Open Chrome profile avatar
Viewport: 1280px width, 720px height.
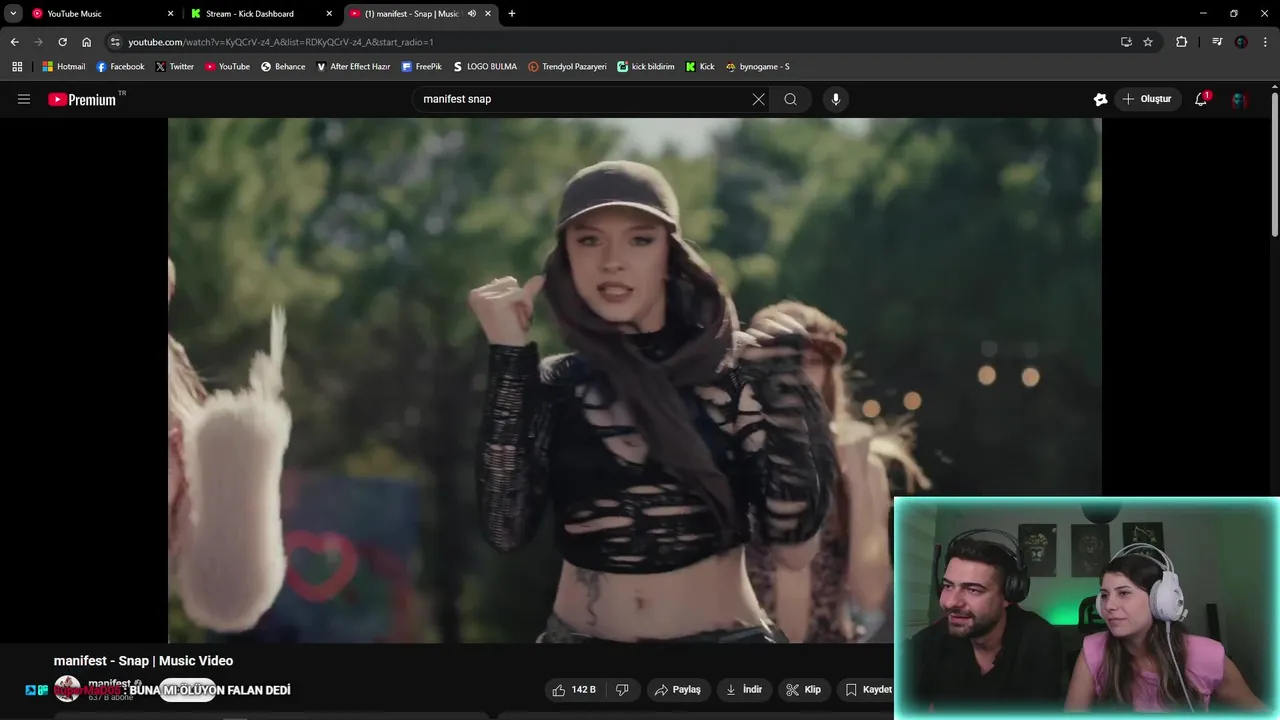(x=1241, y=42)
